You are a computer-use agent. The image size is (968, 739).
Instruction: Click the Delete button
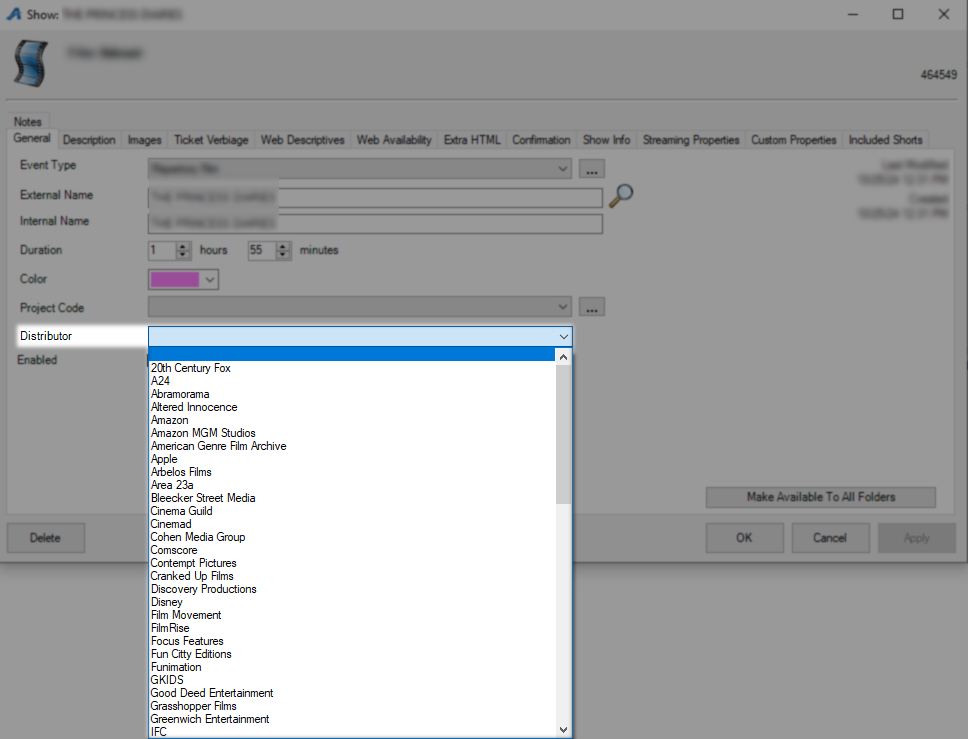point(46,538)
